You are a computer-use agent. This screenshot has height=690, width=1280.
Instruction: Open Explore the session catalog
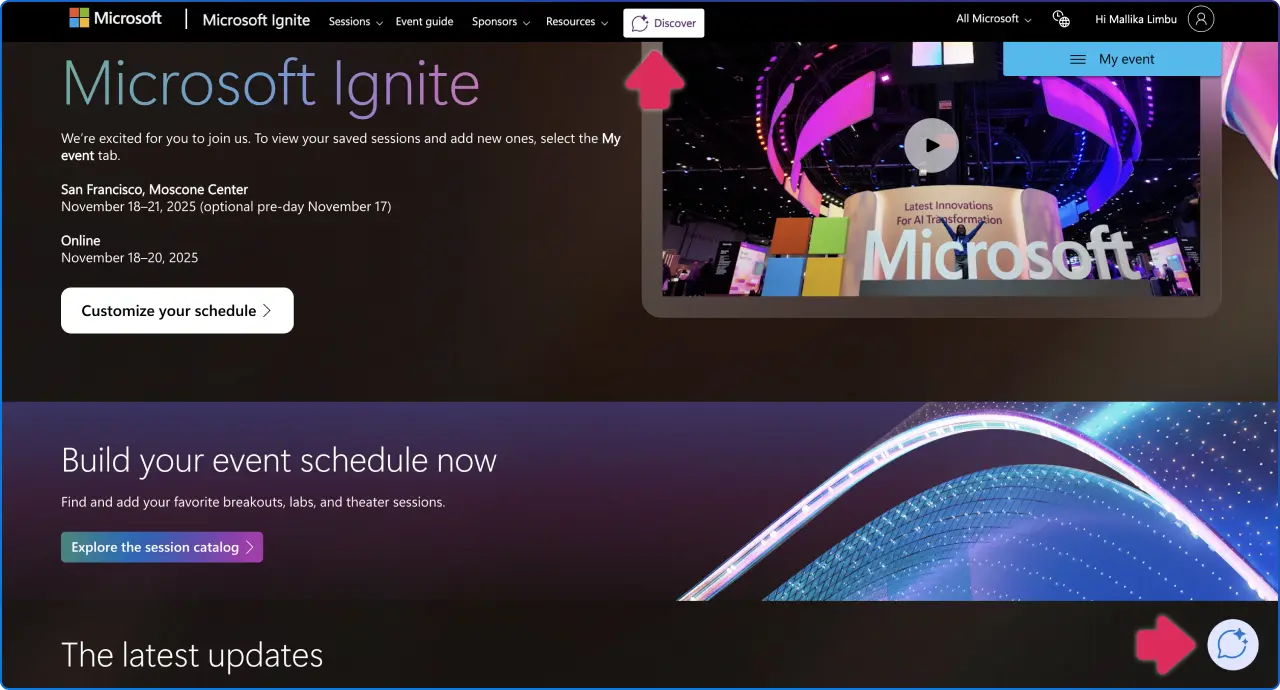tap(161, 547)
